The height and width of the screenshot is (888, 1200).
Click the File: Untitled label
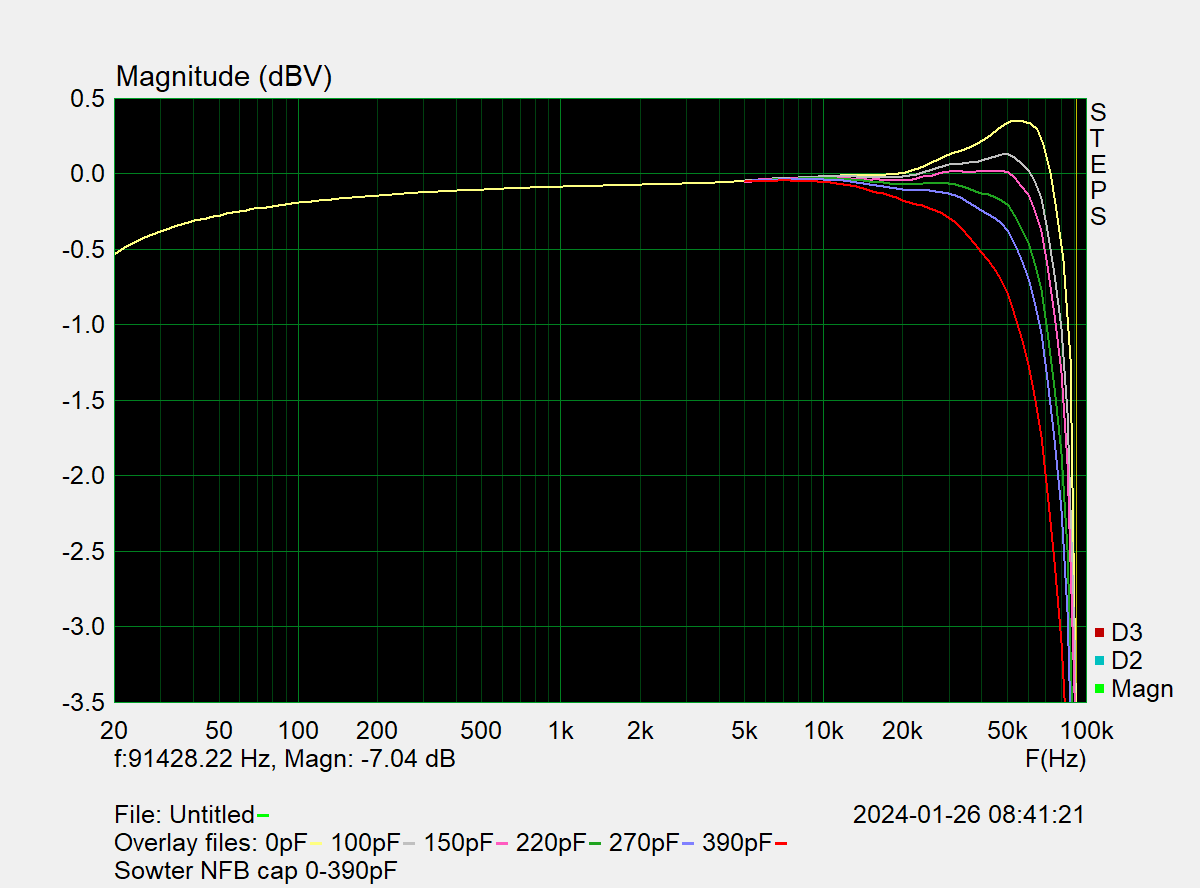pos(185,815)
